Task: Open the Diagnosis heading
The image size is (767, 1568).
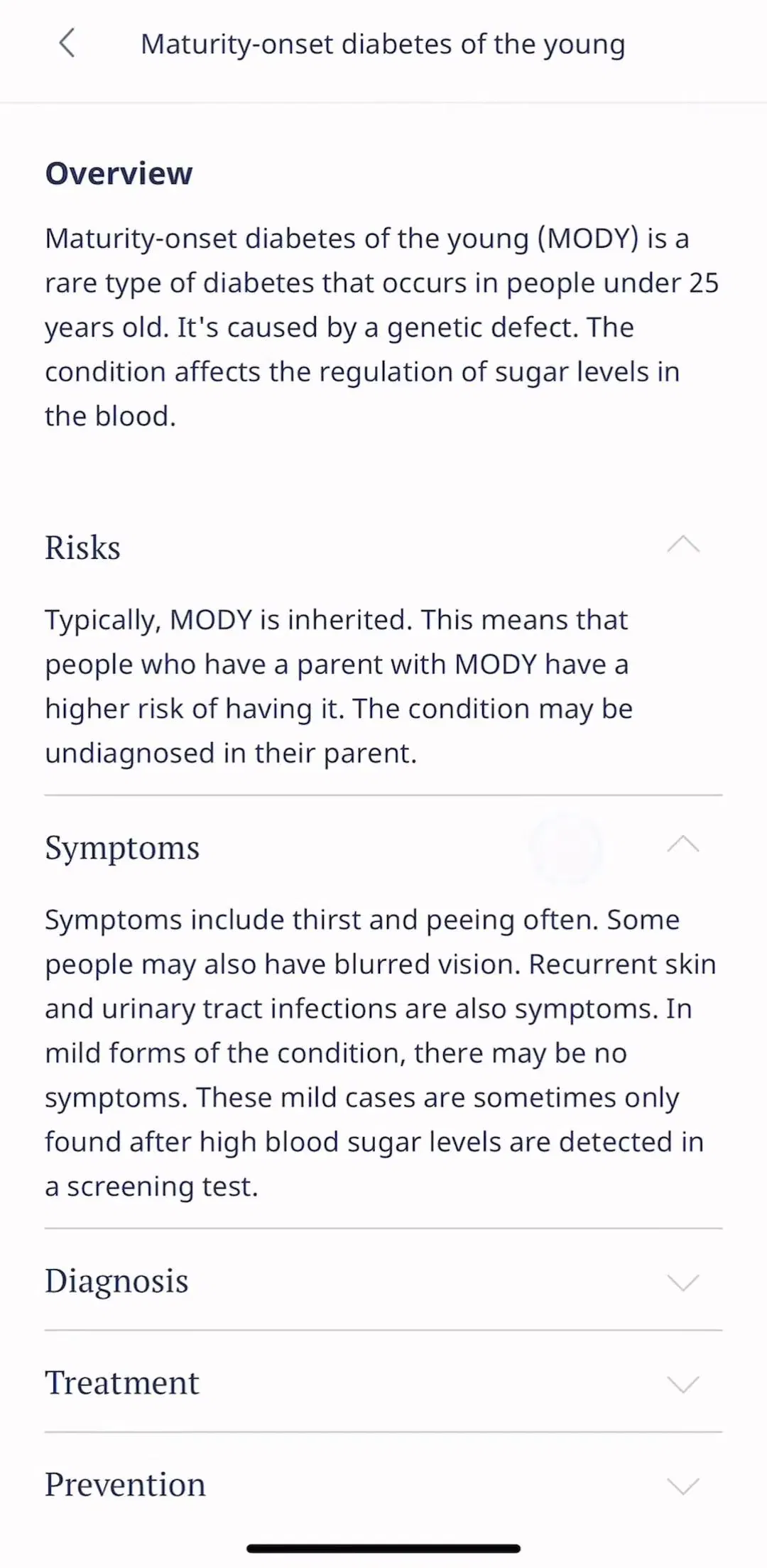Action: click(x=116, y=1282)
